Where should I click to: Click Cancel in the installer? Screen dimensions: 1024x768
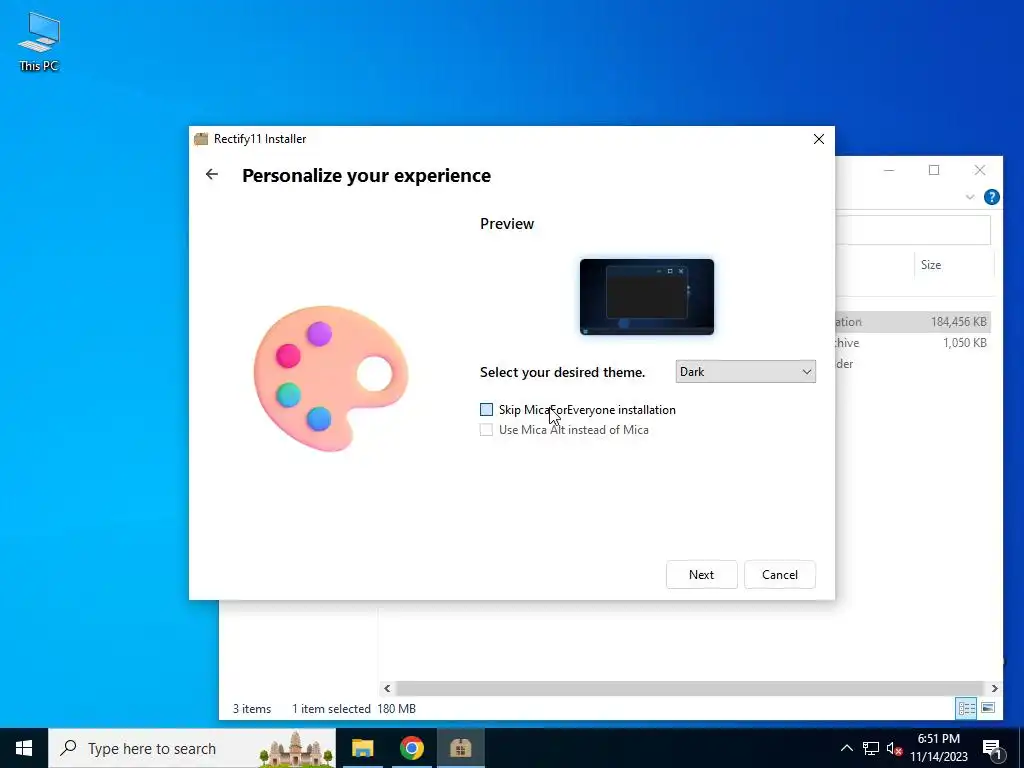pyautogui.click(x=780, y=575)
